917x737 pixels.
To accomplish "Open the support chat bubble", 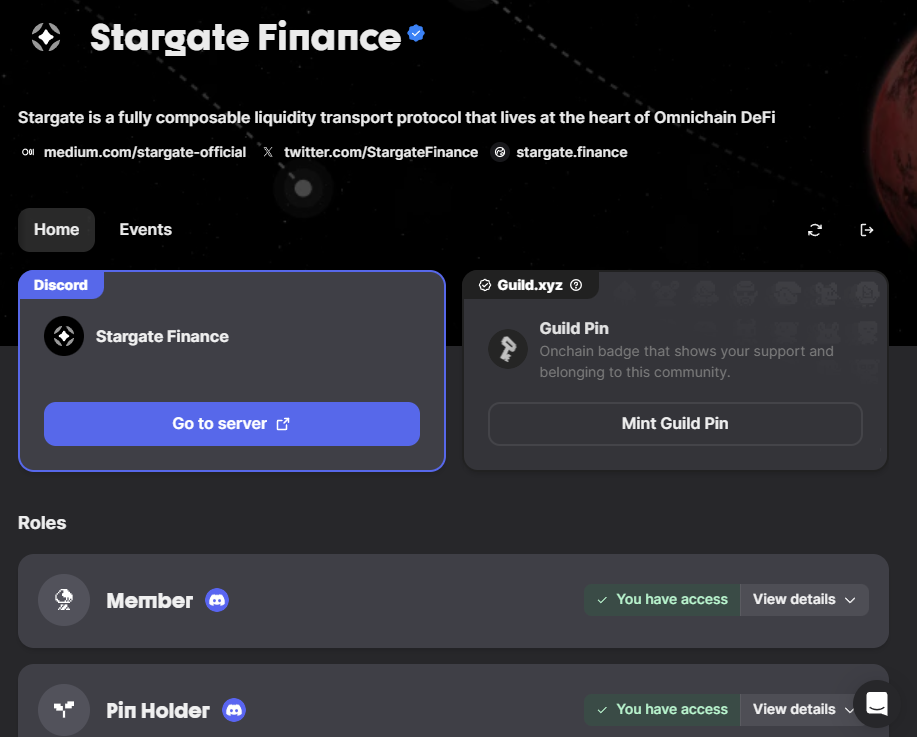I will coord(875,703).
